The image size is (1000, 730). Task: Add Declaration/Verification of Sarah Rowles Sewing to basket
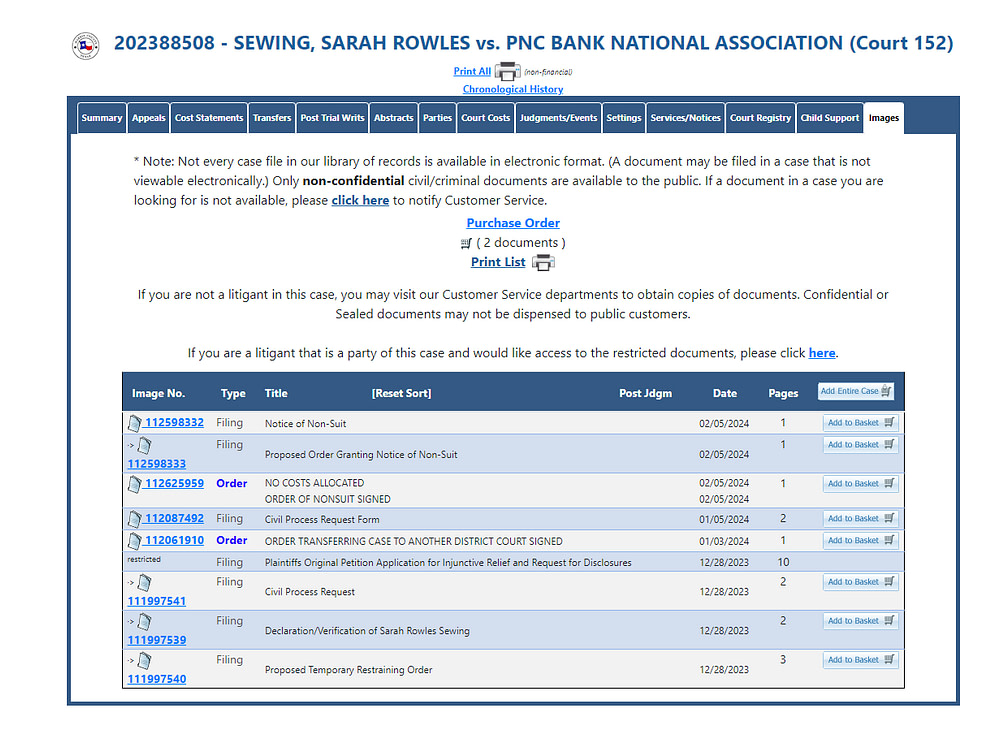pyautogui.click(x=860, y=621)
